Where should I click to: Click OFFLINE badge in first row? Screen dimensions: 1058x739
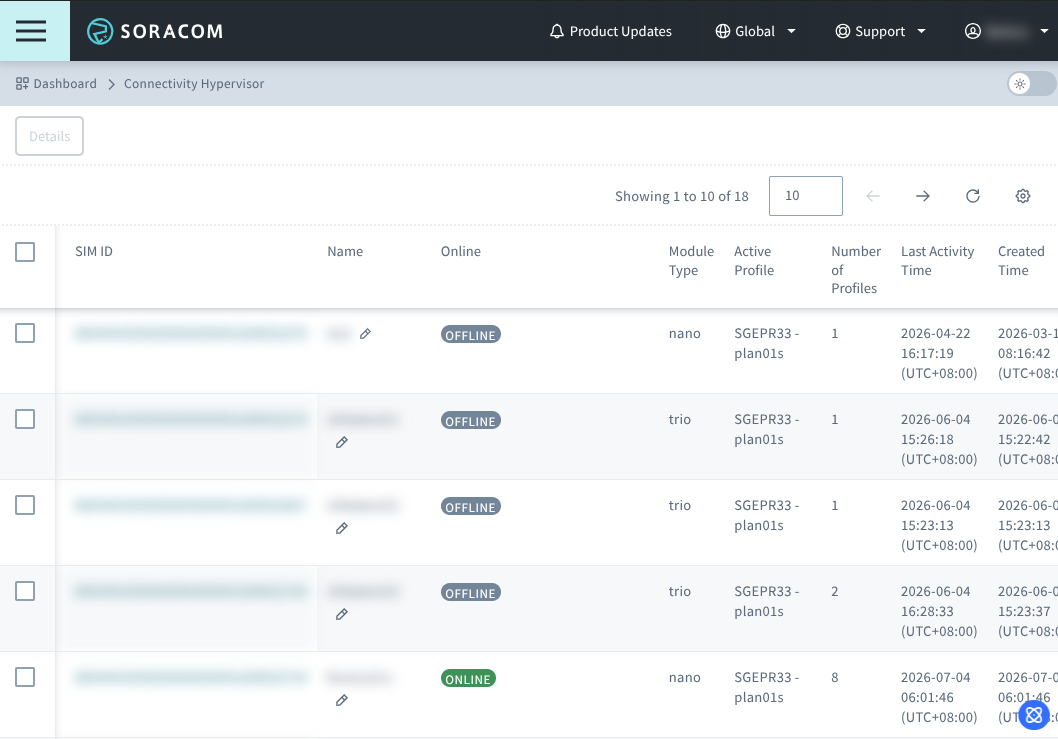(470, 334)
